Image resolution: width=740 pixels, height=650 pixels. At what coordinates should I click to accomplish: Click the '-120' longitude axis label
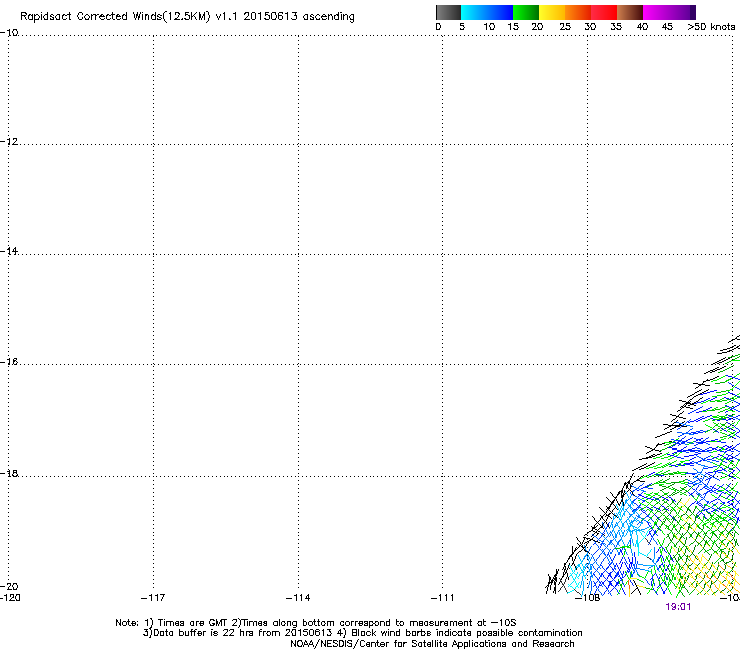[10, 598]
